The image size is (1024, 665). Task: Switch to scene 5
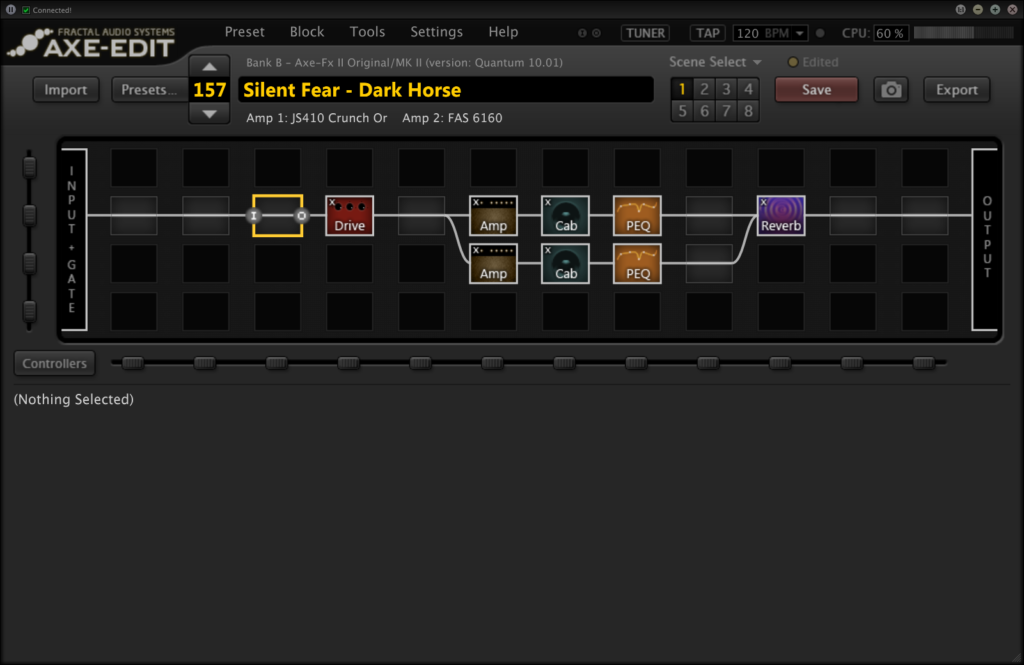coord(682,111)
